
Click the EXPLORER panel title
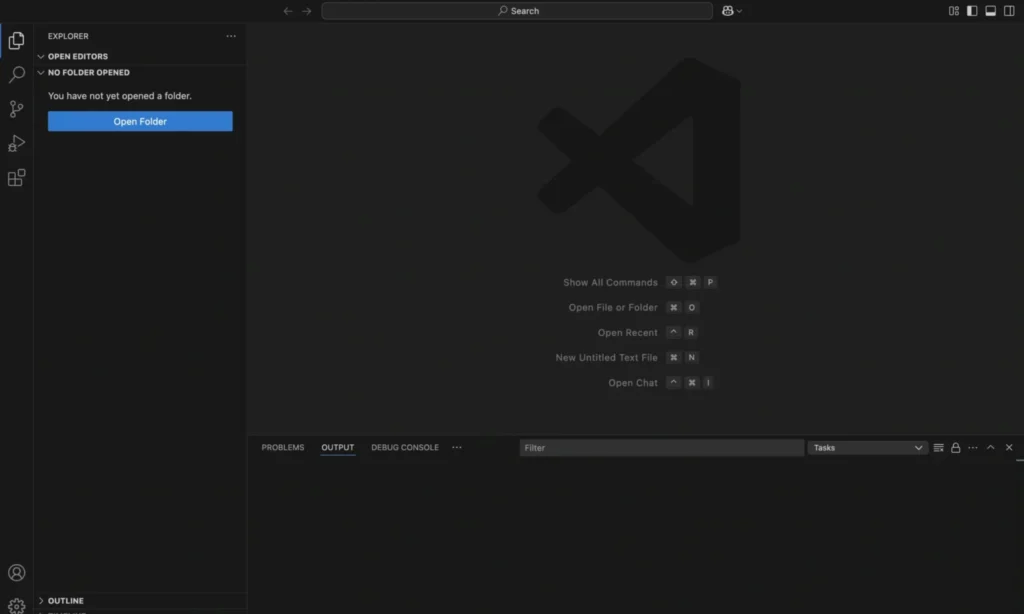pos(68,37)
